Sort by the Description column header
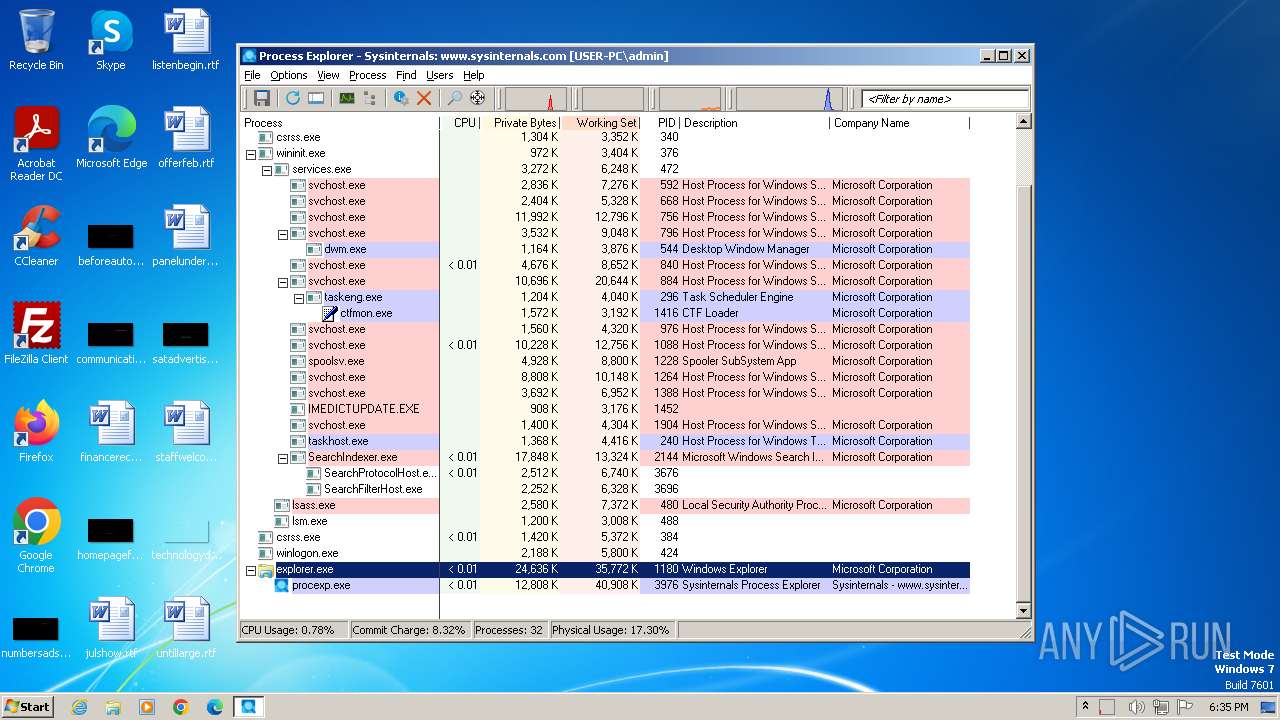1280x720 pixels. pos(755,123)
